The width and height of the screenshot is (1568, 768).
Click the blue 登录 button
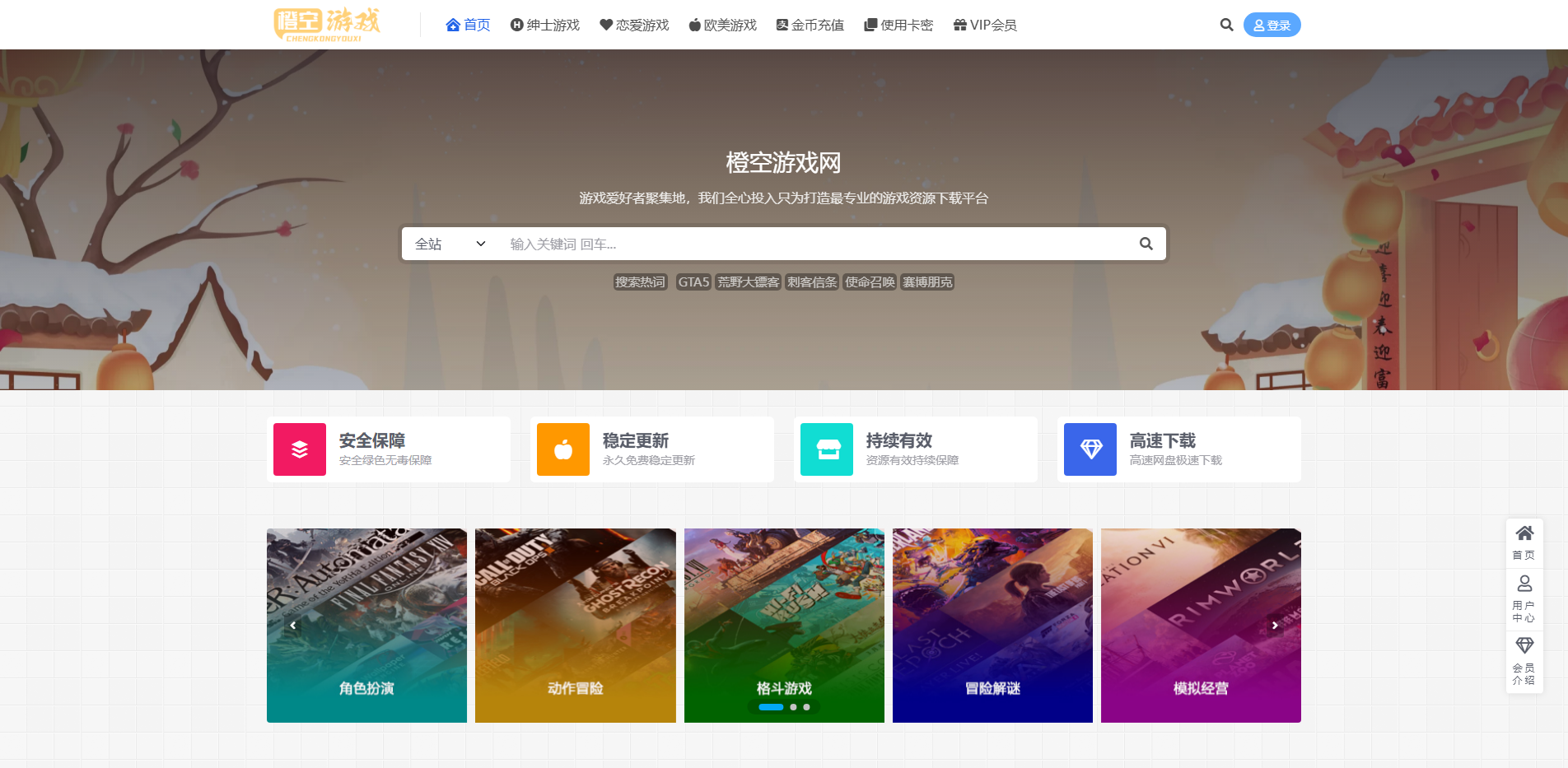coord(1272,25)
